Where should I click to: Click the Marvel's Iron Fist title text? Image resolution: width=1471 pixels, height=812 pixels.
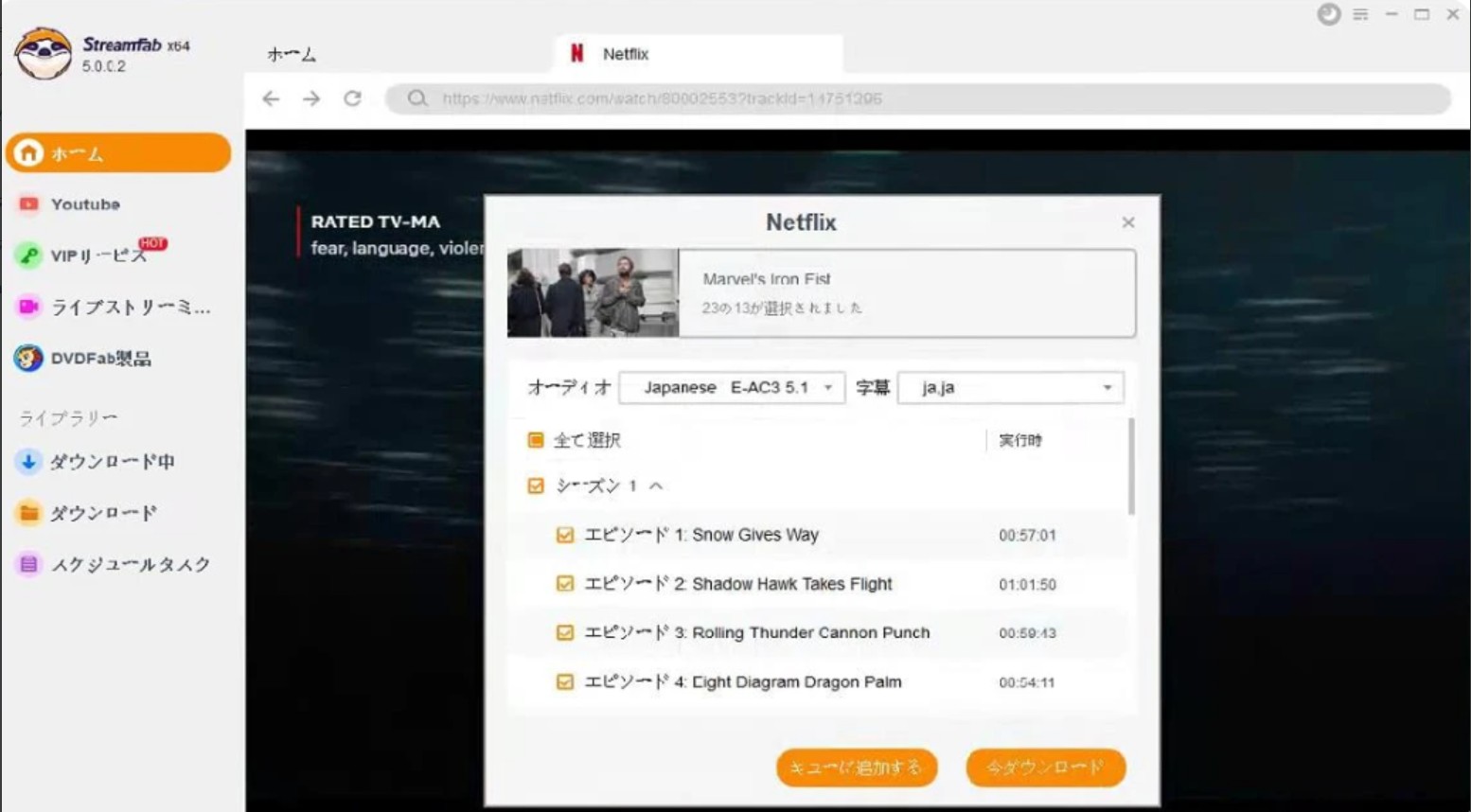click(x=767, y=279)
